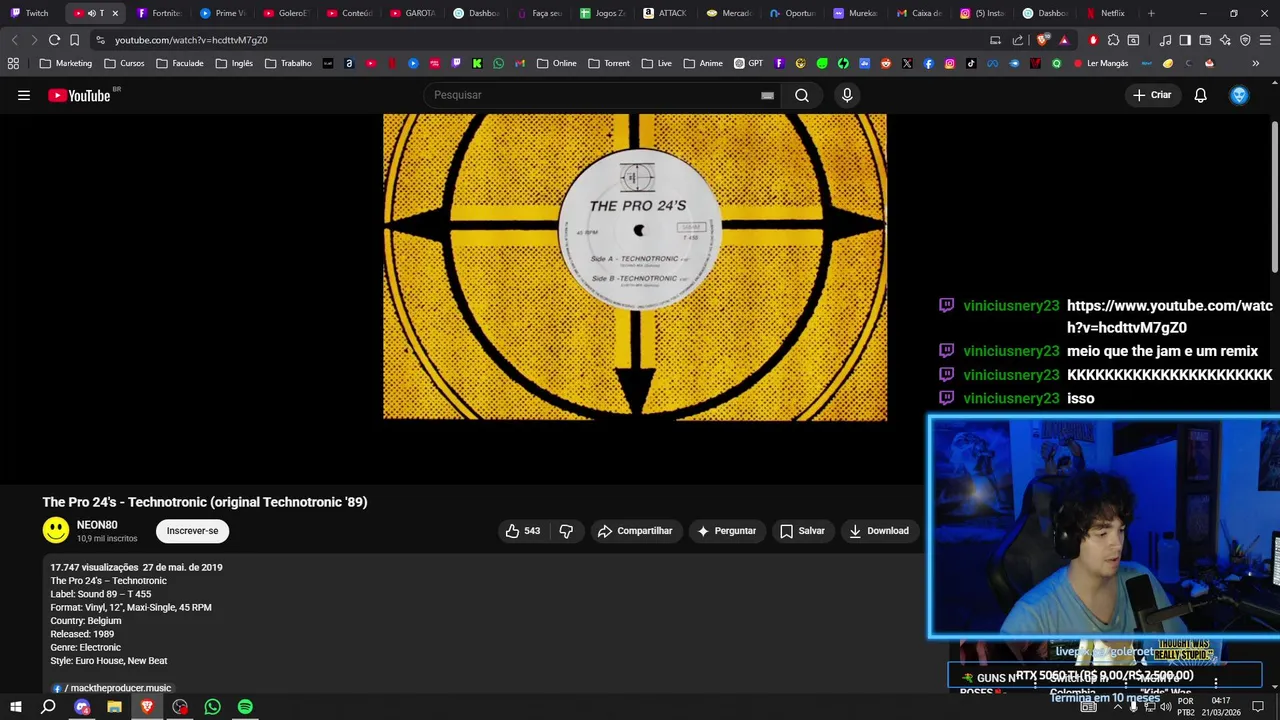This screenshot has width=1280, height=720.
Task: Open the on-screen keyboard icon in the search box
Action: tap(767, 95)
